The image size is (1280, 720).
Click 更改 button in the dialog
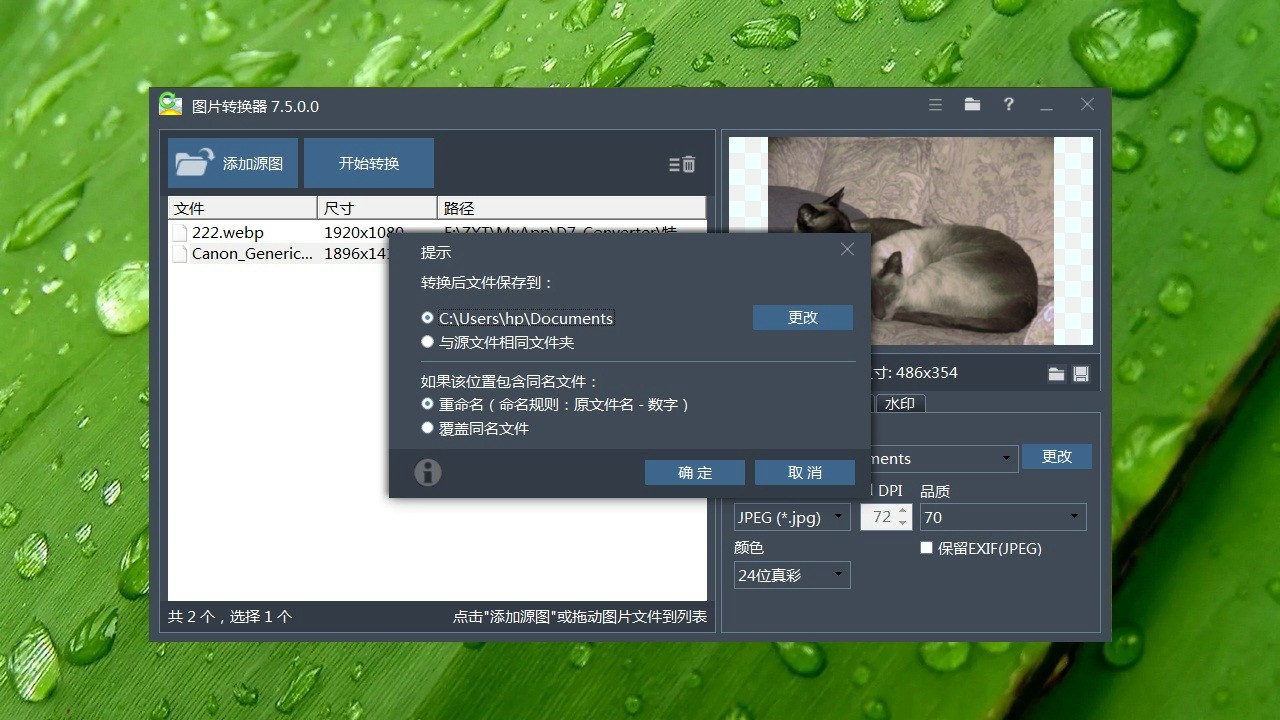pos(803,317)
